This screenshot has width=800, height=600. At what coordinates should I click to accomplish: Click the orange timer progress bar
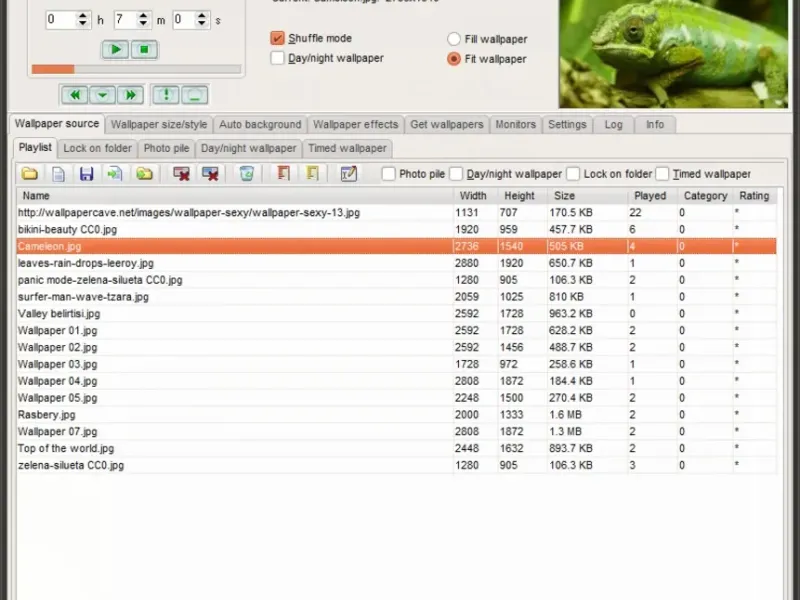pyautogui.click(x=136, y=69)
